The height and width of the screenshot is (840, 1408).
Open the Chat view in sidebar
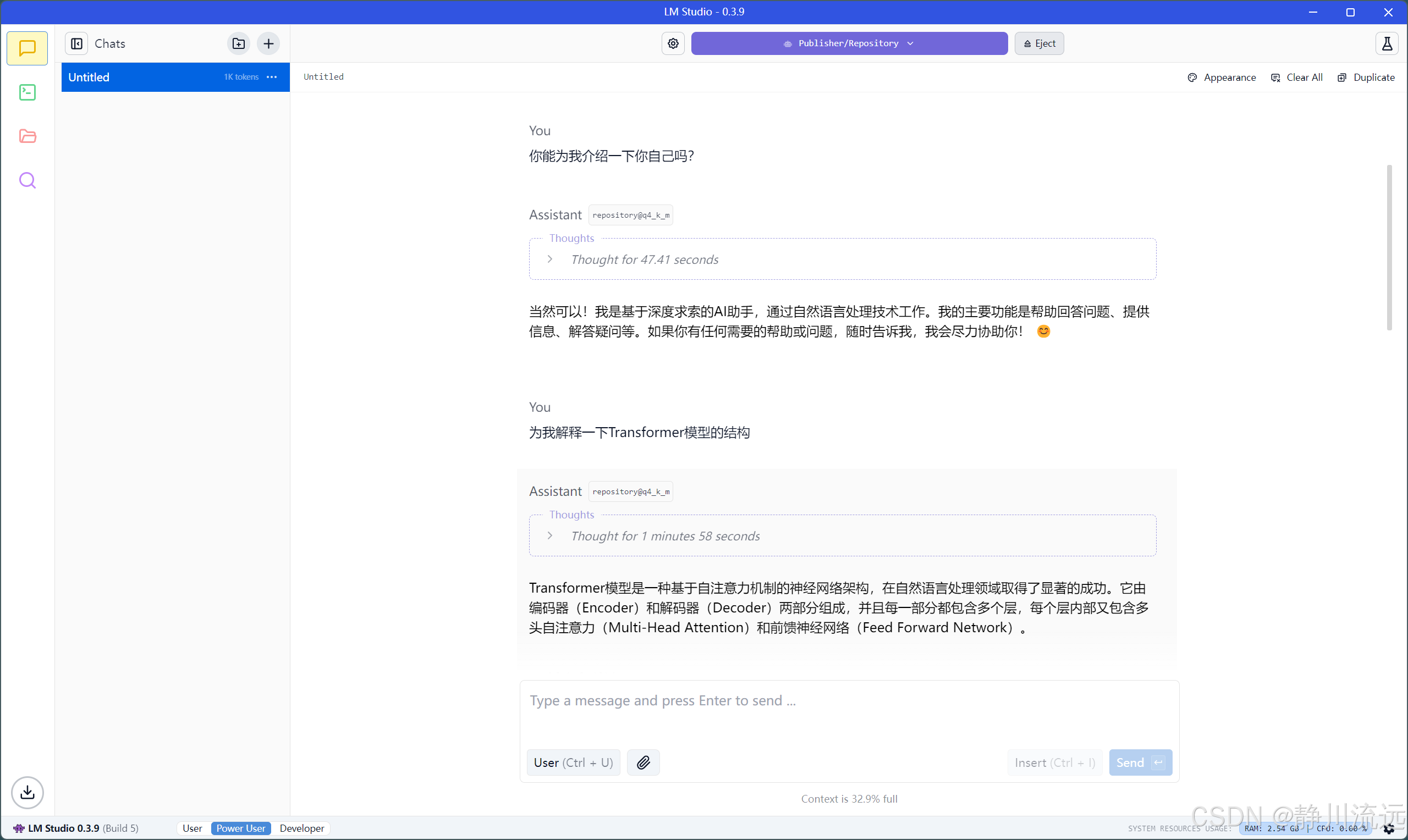(27, 48)
